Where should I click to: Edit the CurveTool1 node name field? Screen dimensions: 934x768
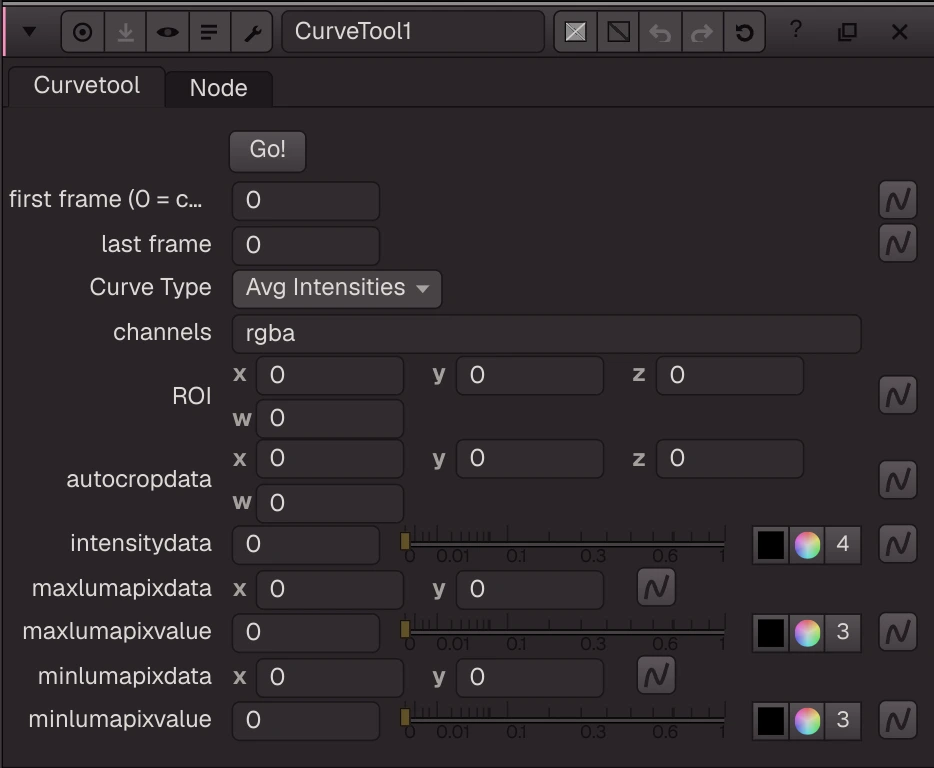coord(413,32)
